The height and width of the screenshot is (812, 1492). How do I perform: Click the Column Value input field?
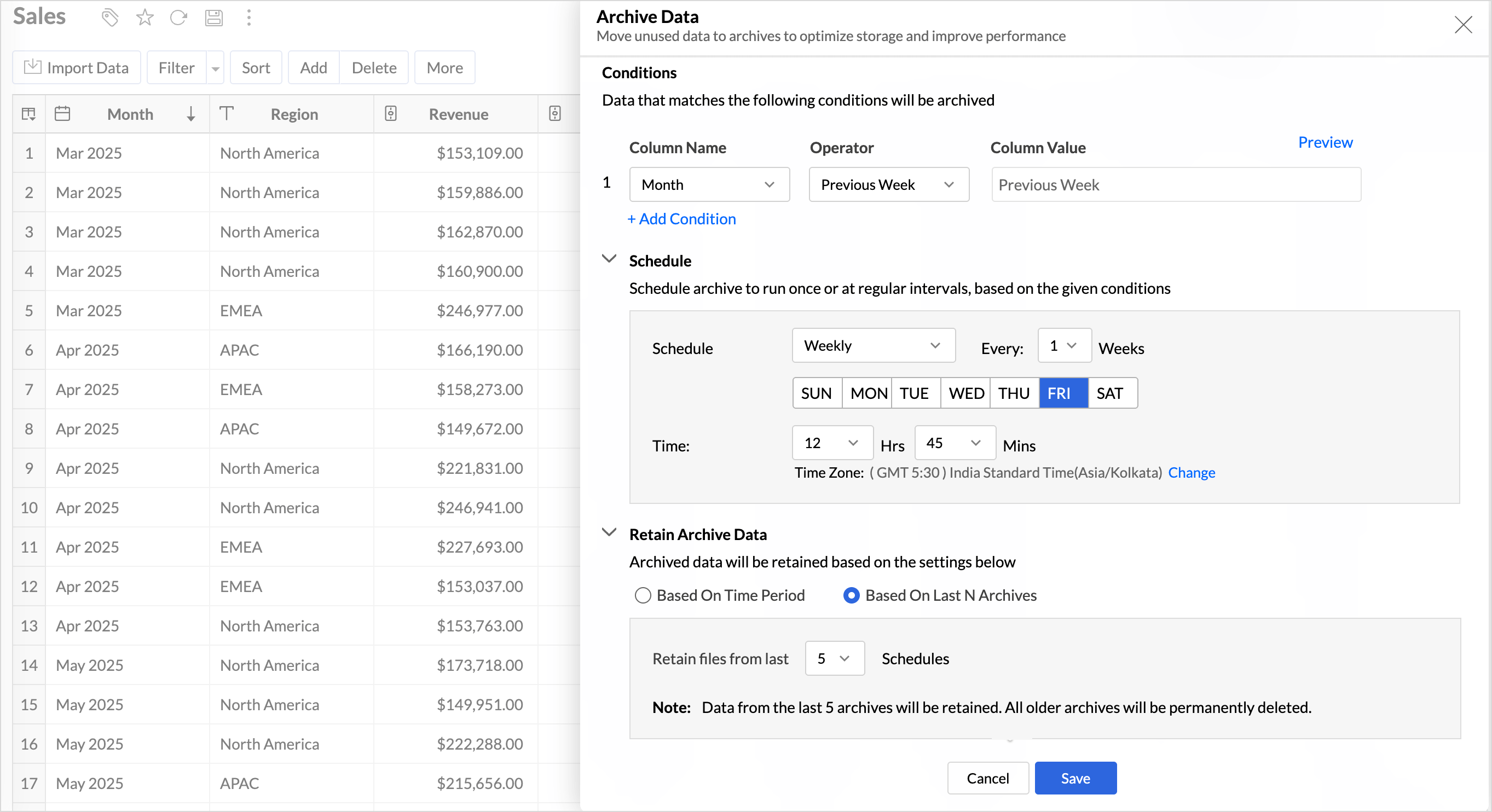(1175, 185)
